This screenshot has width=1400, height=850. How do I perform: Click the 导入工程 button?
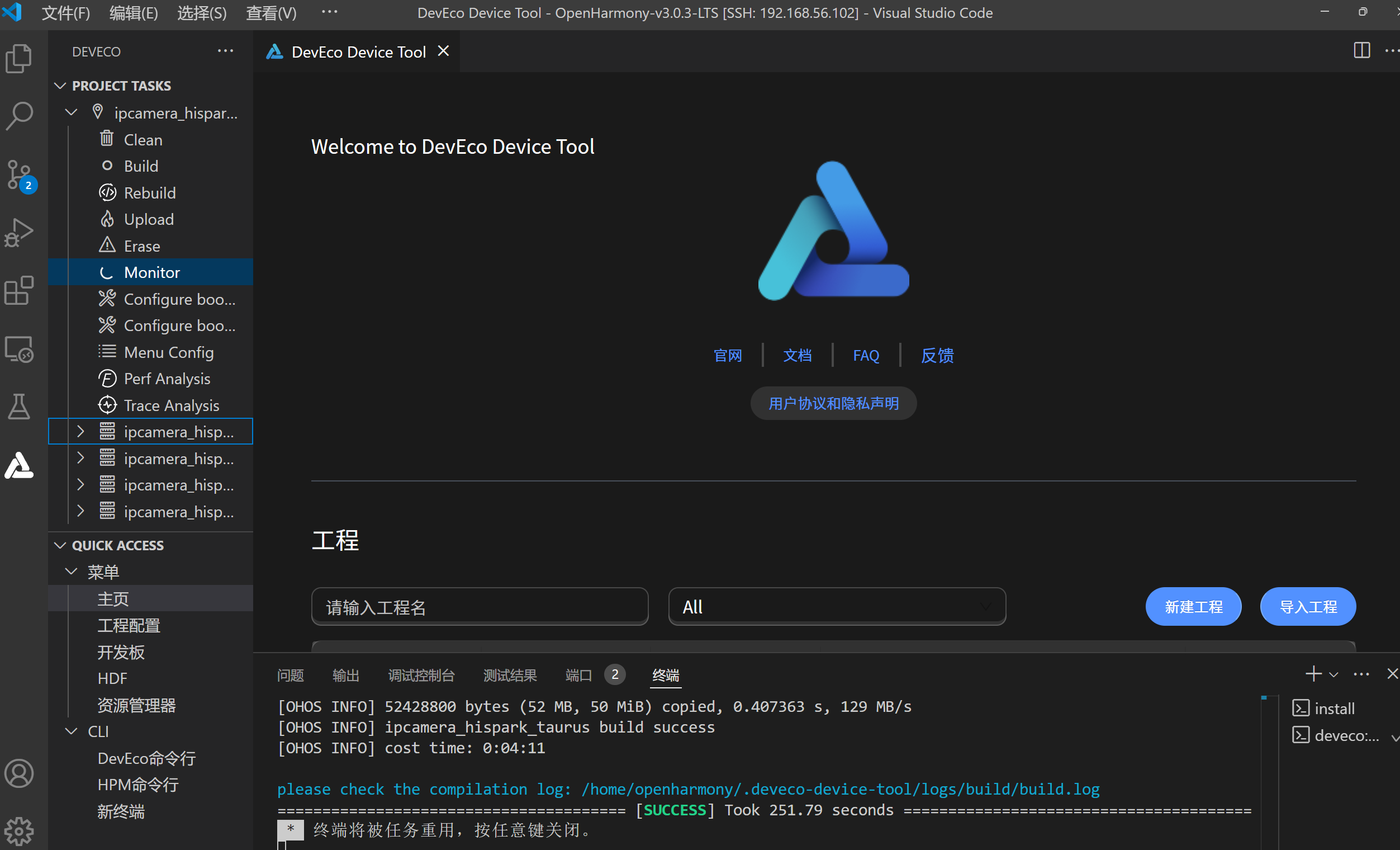tap(1308, 607)
